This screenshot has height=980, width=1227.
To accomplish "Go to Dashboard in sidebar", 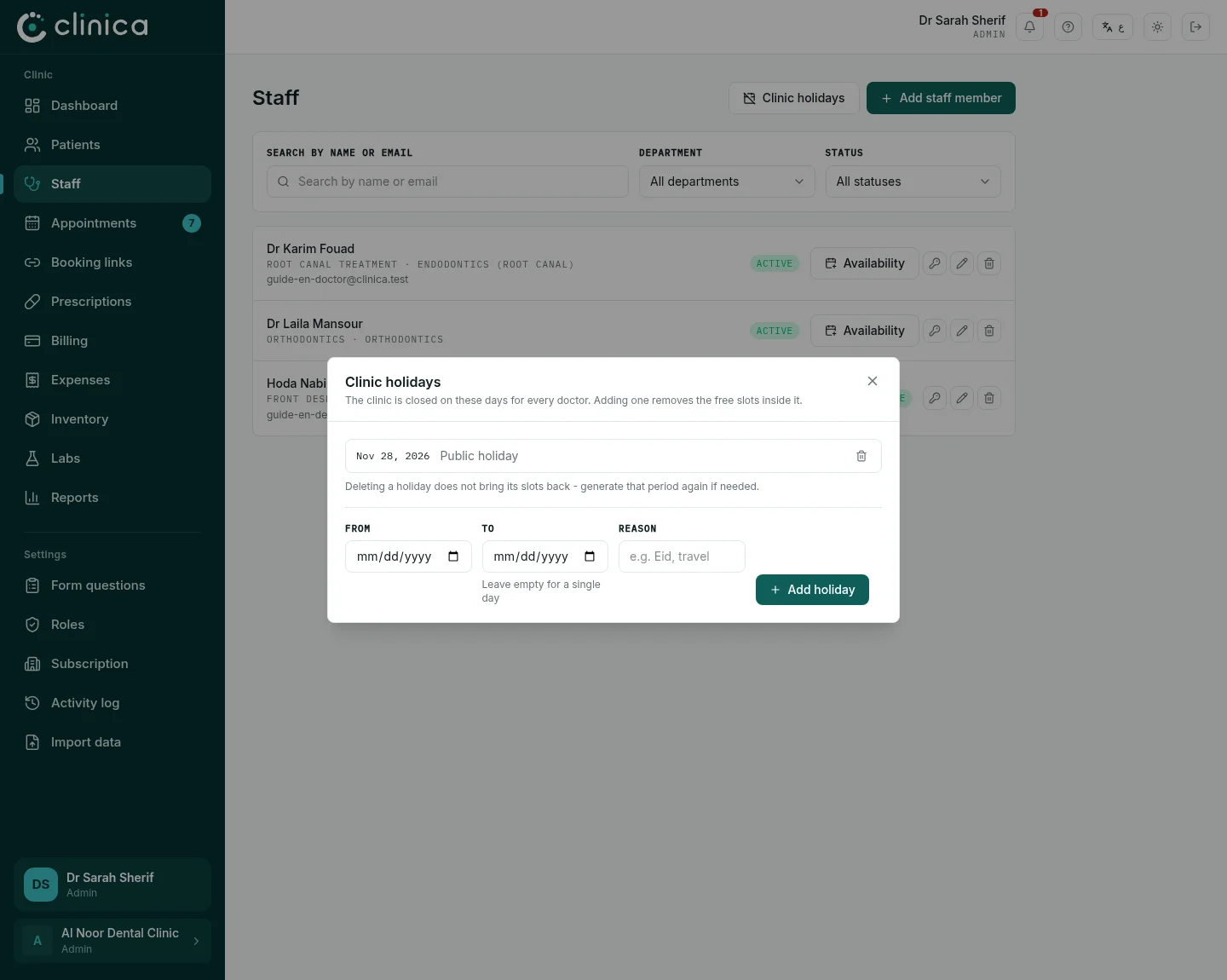I will pos(112,106).
